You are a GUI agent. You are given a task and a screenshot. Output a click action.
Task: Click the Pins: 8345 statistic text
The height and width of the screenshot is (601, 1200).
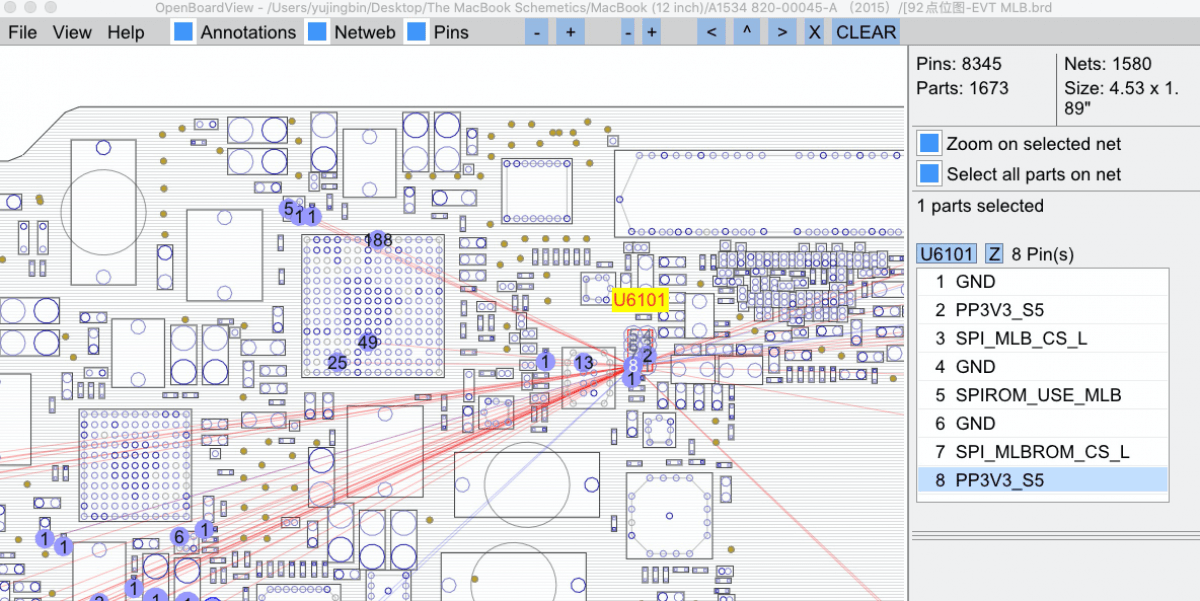[959, 64]
